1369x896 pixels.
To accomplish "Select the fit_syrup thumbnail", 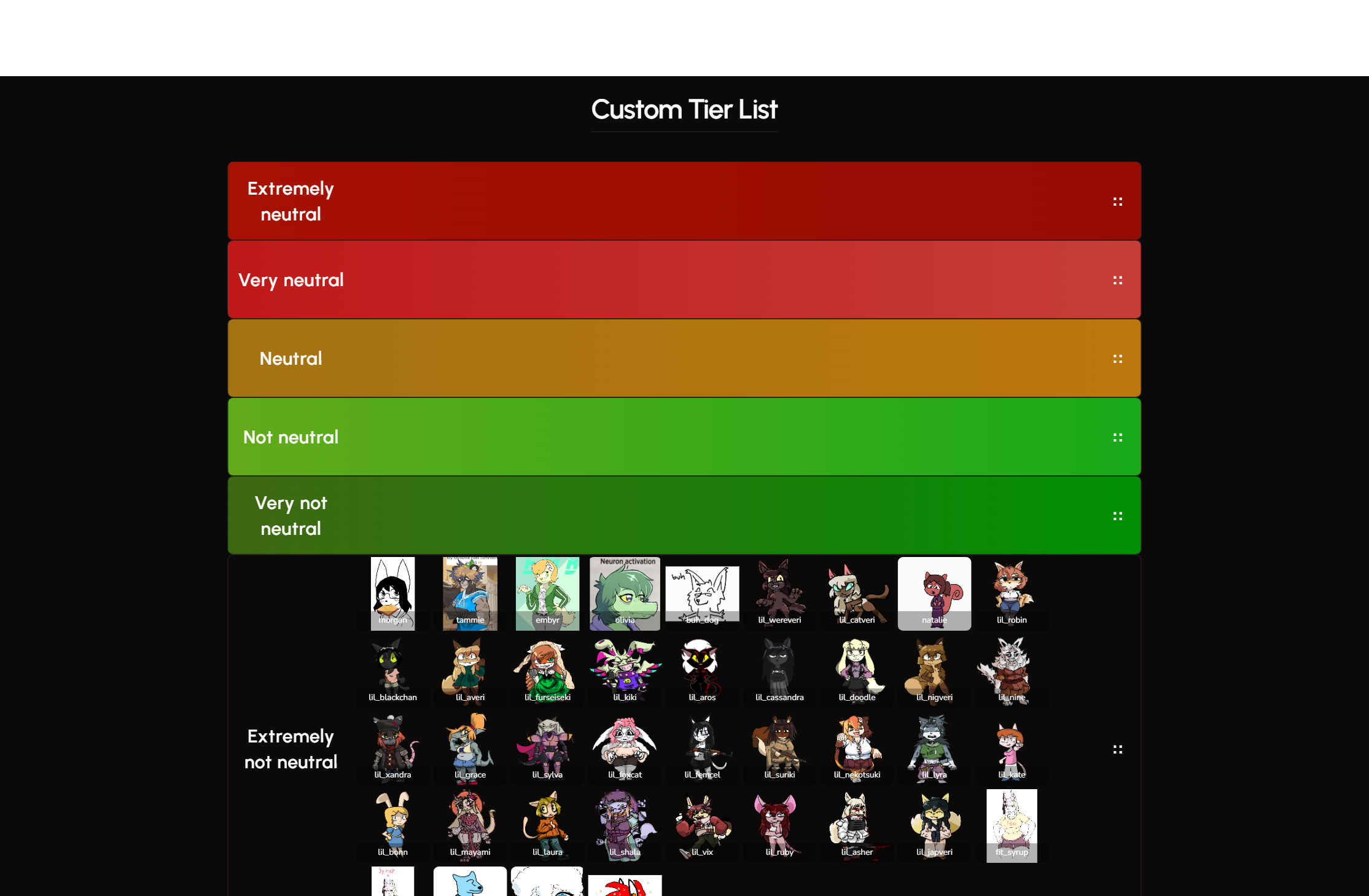I will 1012,826.
